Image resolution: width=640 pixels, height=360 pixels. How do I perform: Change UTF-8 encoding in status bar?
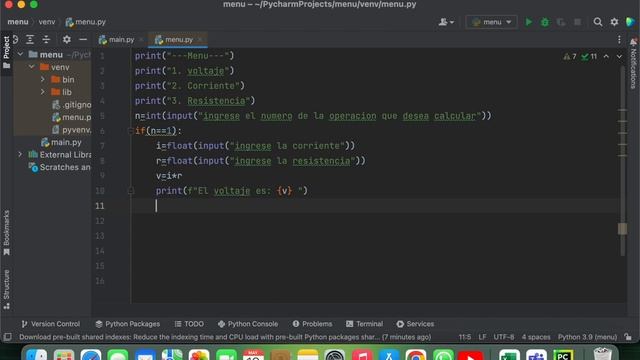tap(504, 337)
